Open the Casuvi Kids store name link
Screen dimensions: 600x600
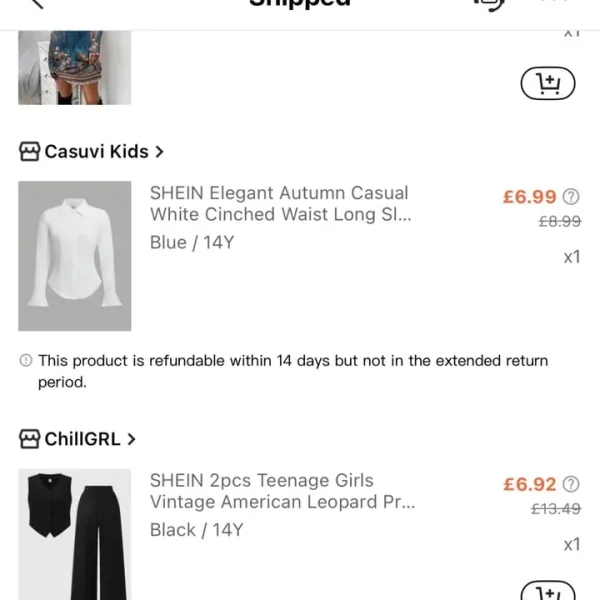click(96, 152)
